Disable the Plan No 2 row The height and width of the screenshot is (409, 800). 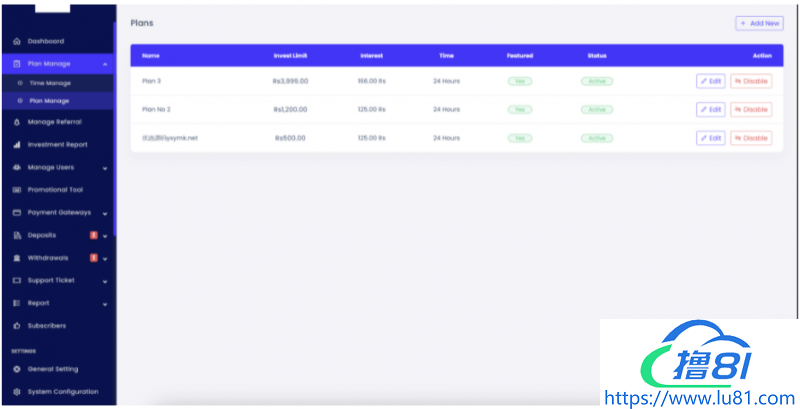tap(751, 109)
